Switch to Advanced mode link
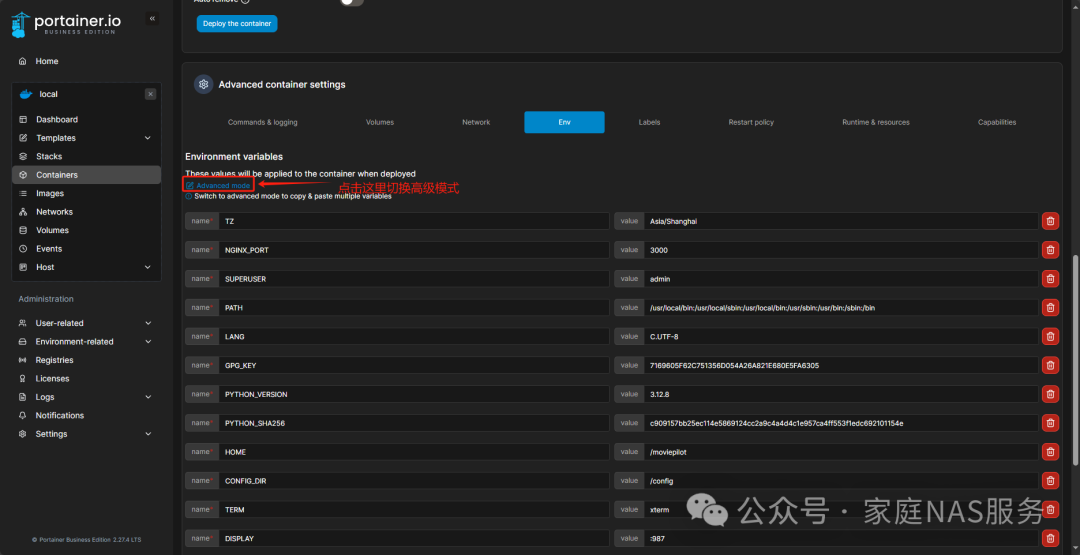This screenshot has height=555, width=1080. tap(218, 186)
